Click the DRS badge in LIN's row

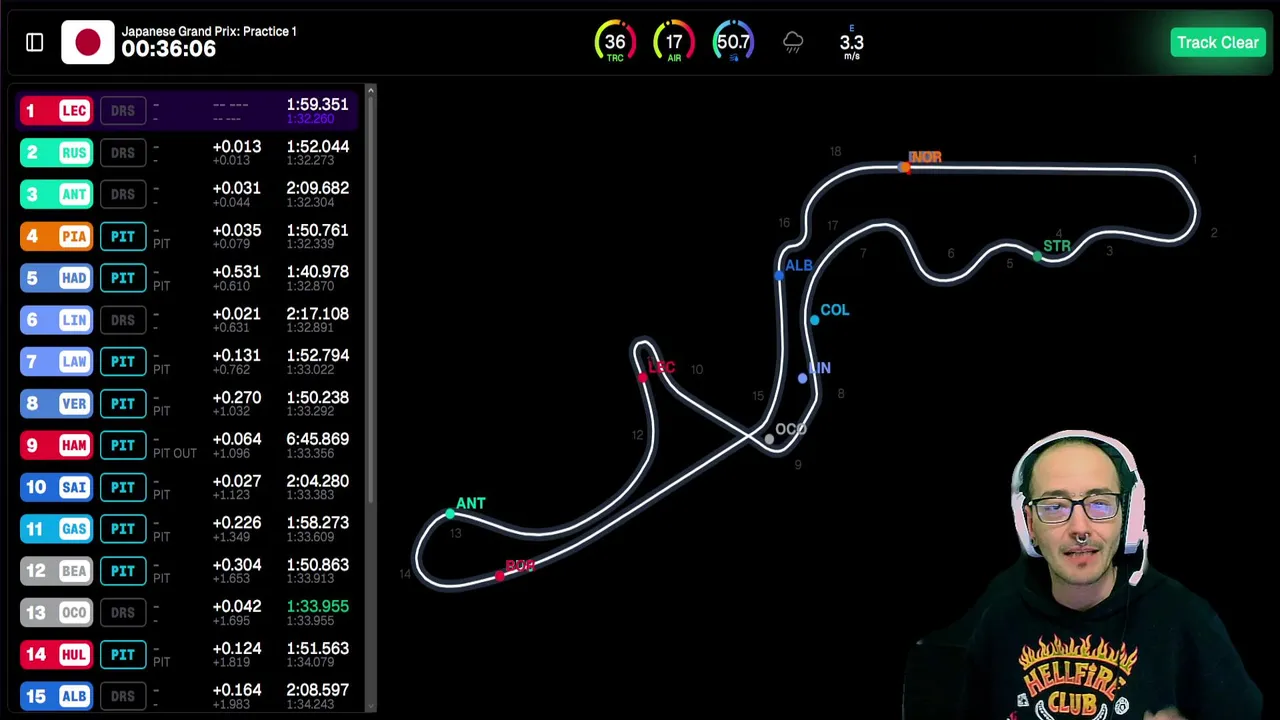123,319
